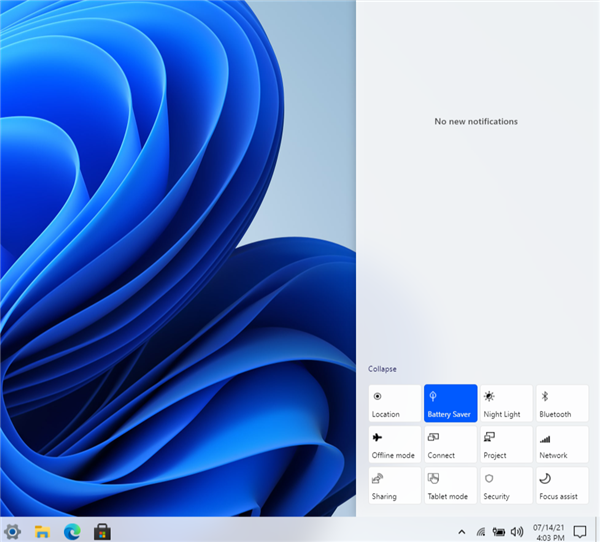Open Settings gear from taskbar
The width and height of the screenshot is (600, 542).
pos(12,532)
